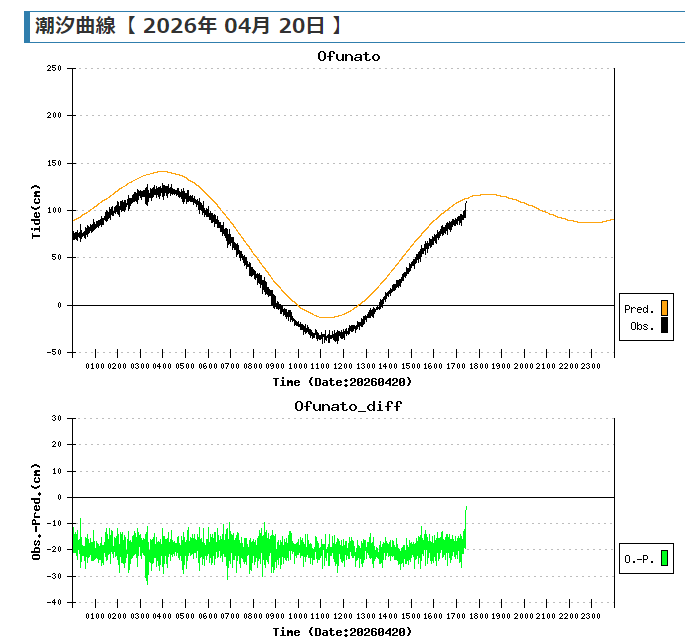The height and width of the screenshot is (640, 685).
Task: Click the green spike ending the diff curve
Action: point(466,510)
